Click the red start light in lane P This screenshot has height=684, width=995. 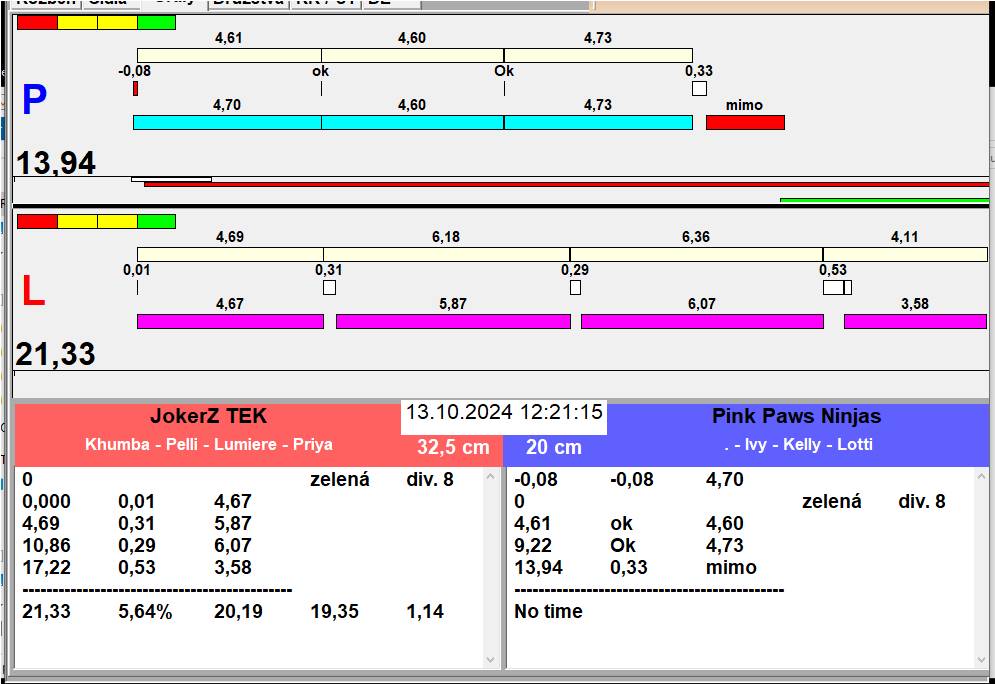coord(37,22)
